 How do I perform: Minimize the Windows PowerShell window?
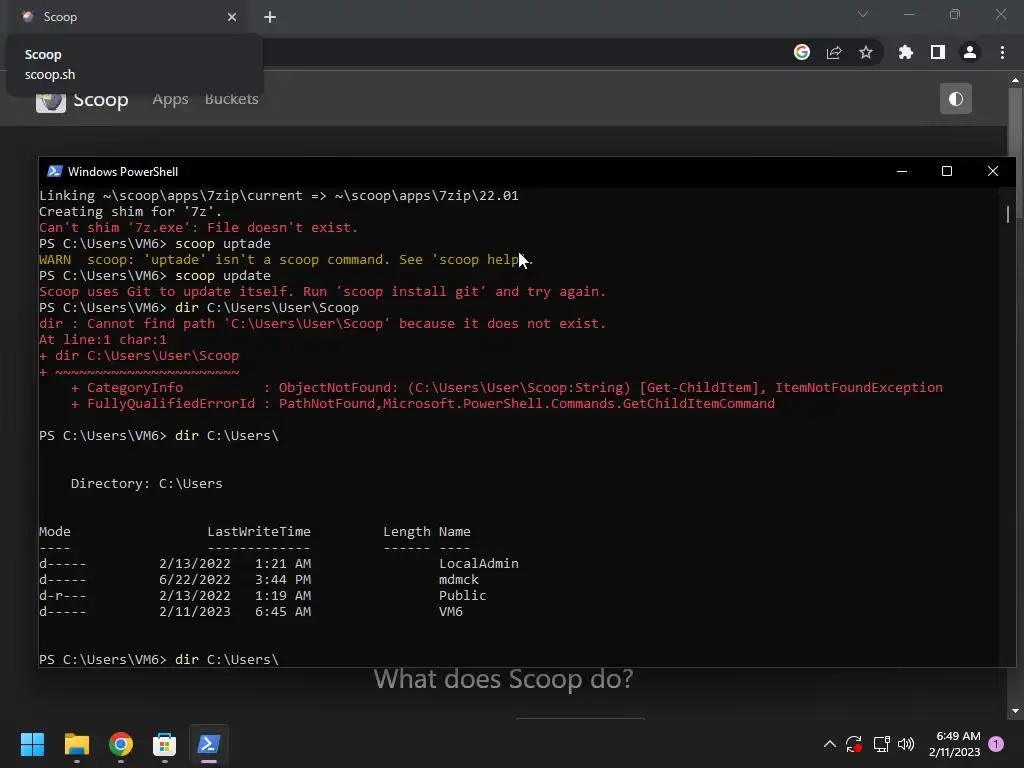pos(902,171)
